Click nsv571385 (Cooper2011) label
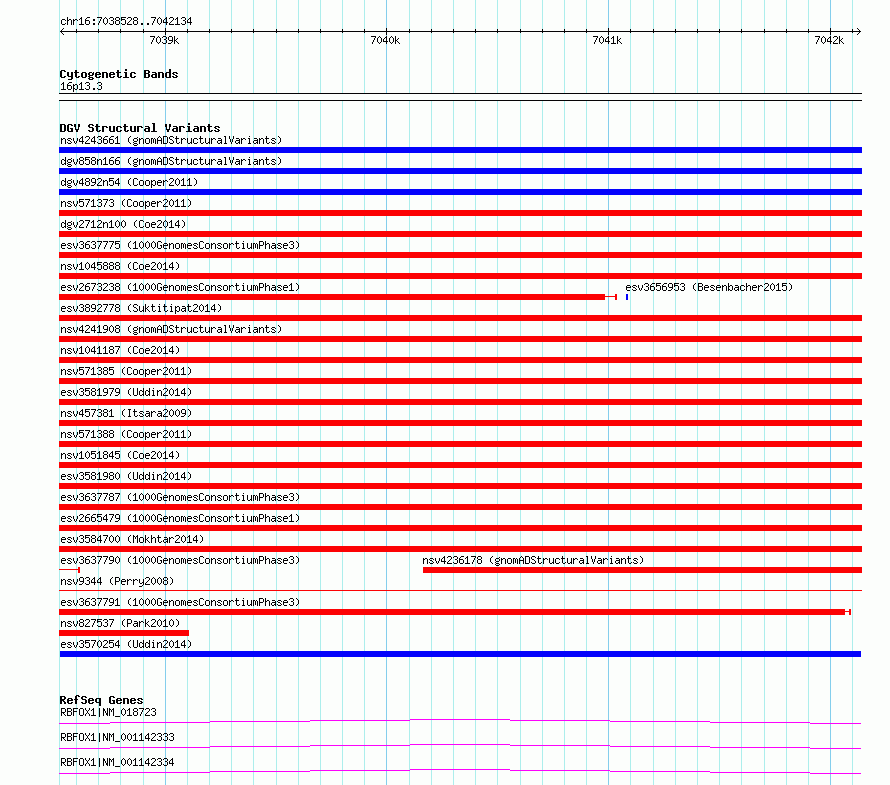 click(126, 371)
